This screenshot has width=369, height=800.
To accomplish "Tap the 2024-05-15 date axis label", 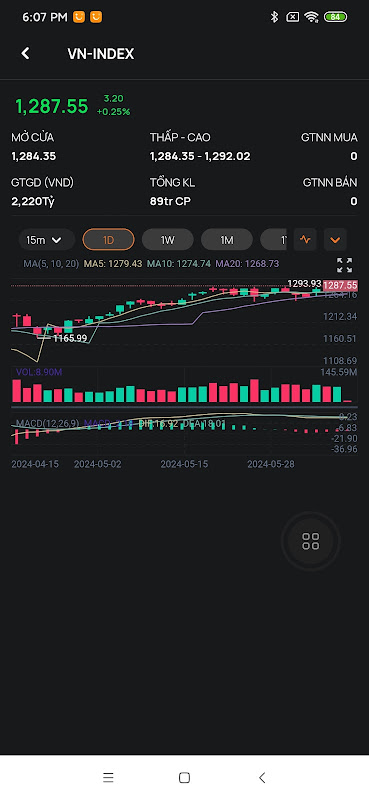I will click(184, 464).
